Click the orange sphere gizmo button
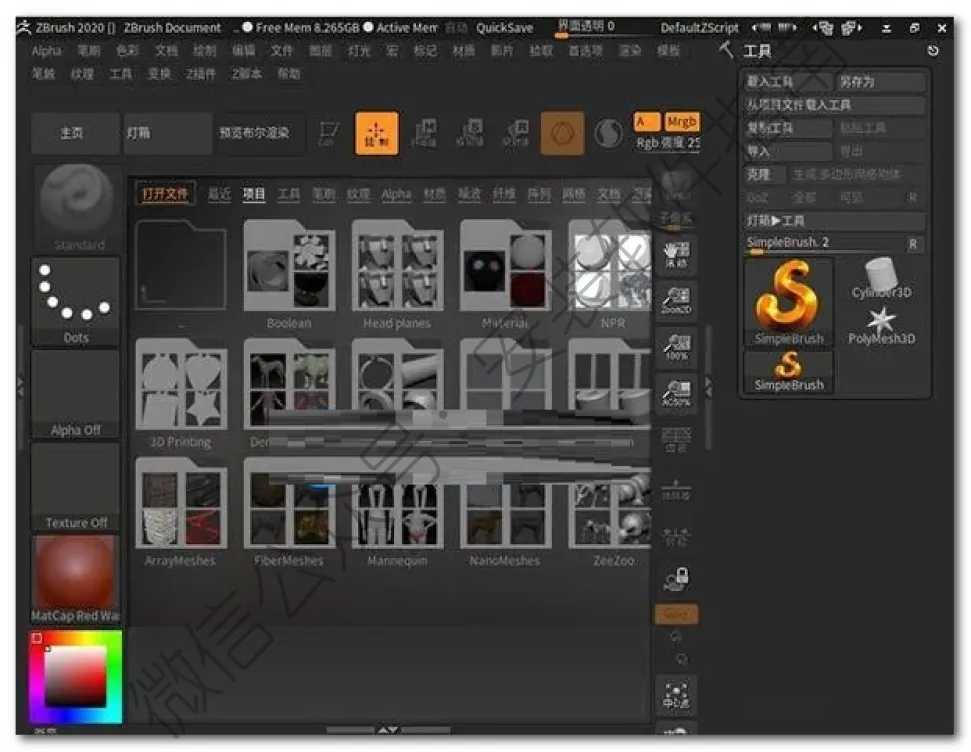The image size is (971, 752). (562, 133)
